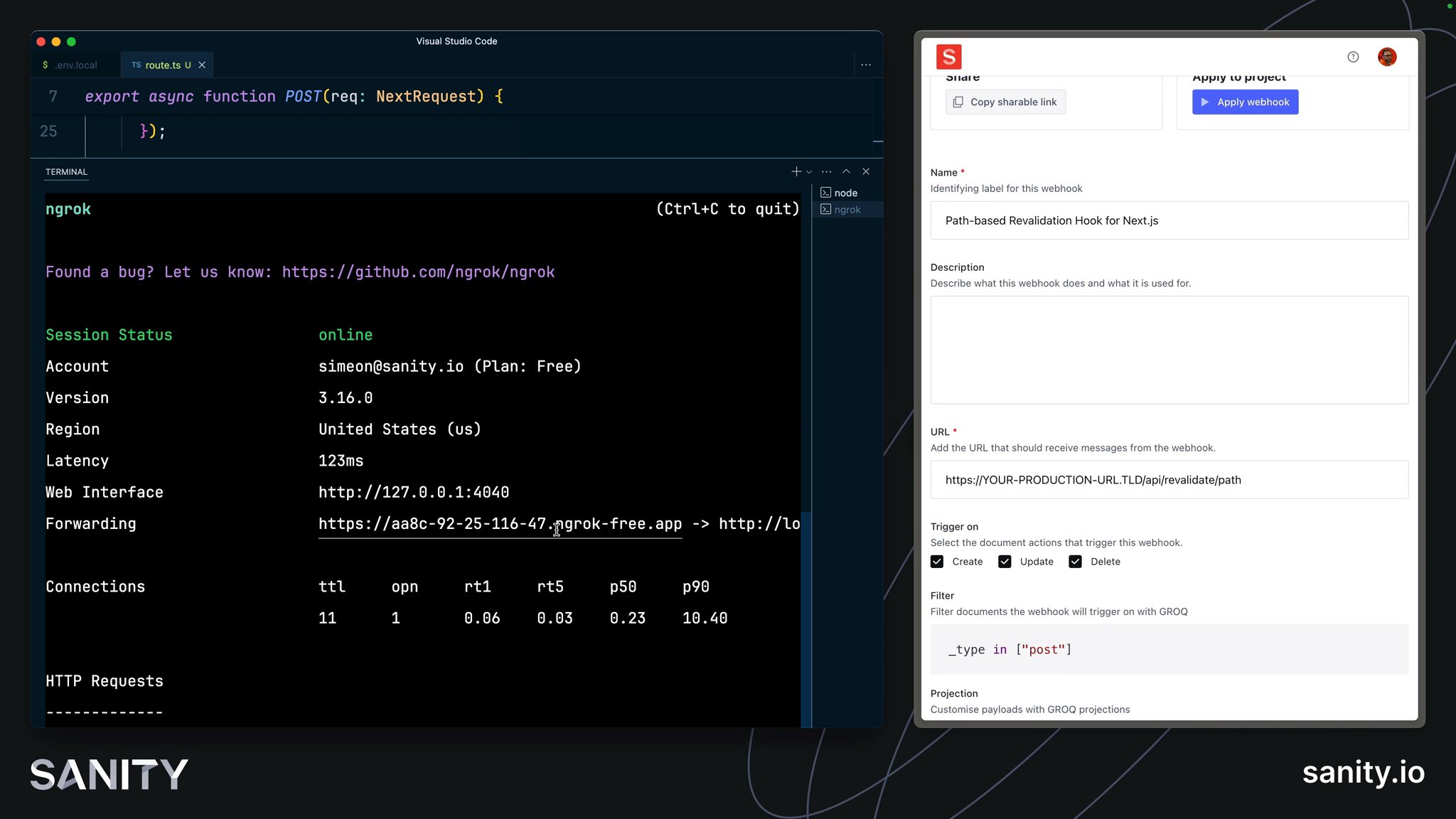Click the green fullscreen window dot
The width and height of the screenshot is (1456, 819).
(x=71, y=42)
